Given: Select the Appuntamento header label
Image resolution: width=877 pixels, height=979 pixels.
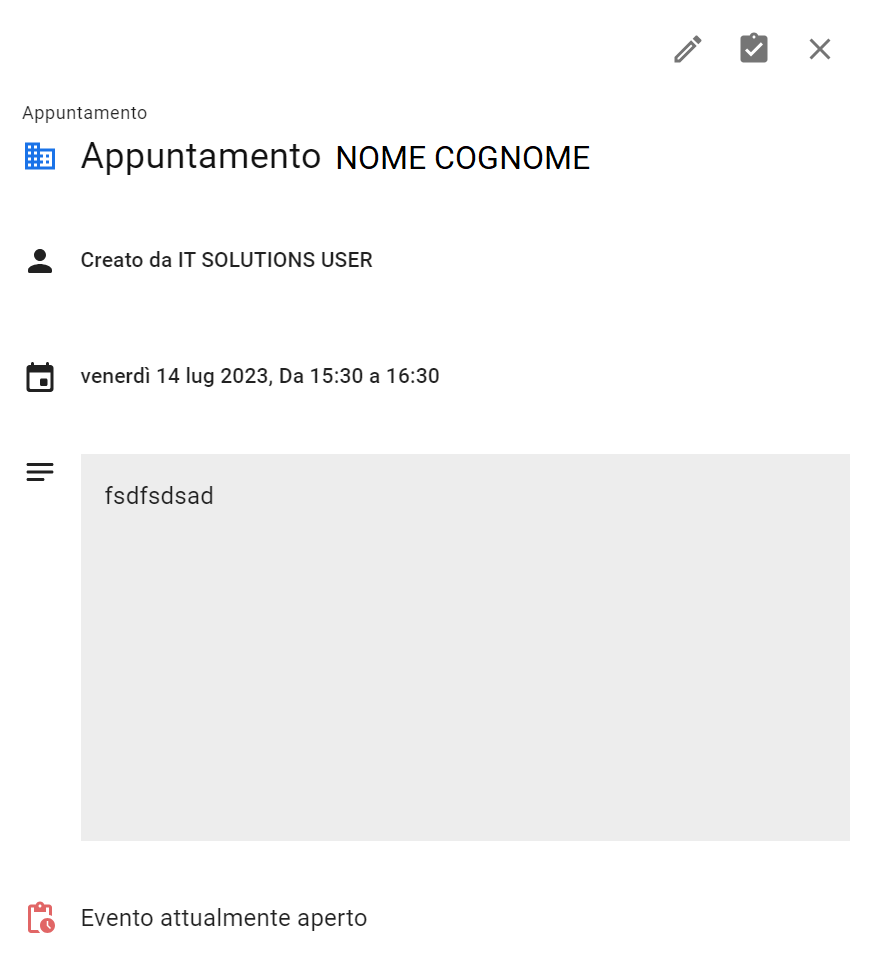Looking at the screenshot, I should (x=85, y=112).
